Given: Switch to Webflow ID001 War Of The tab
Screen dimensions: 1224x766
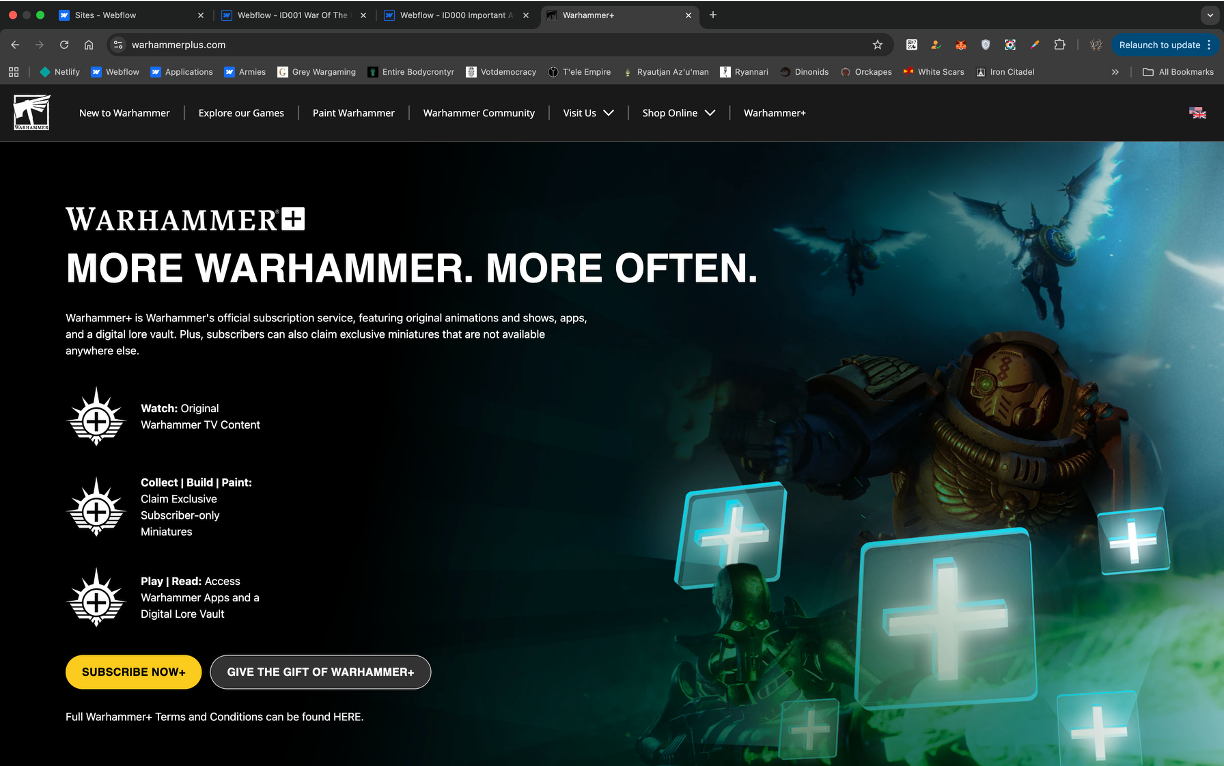Looking at the screenshot, I should point(292,15).
